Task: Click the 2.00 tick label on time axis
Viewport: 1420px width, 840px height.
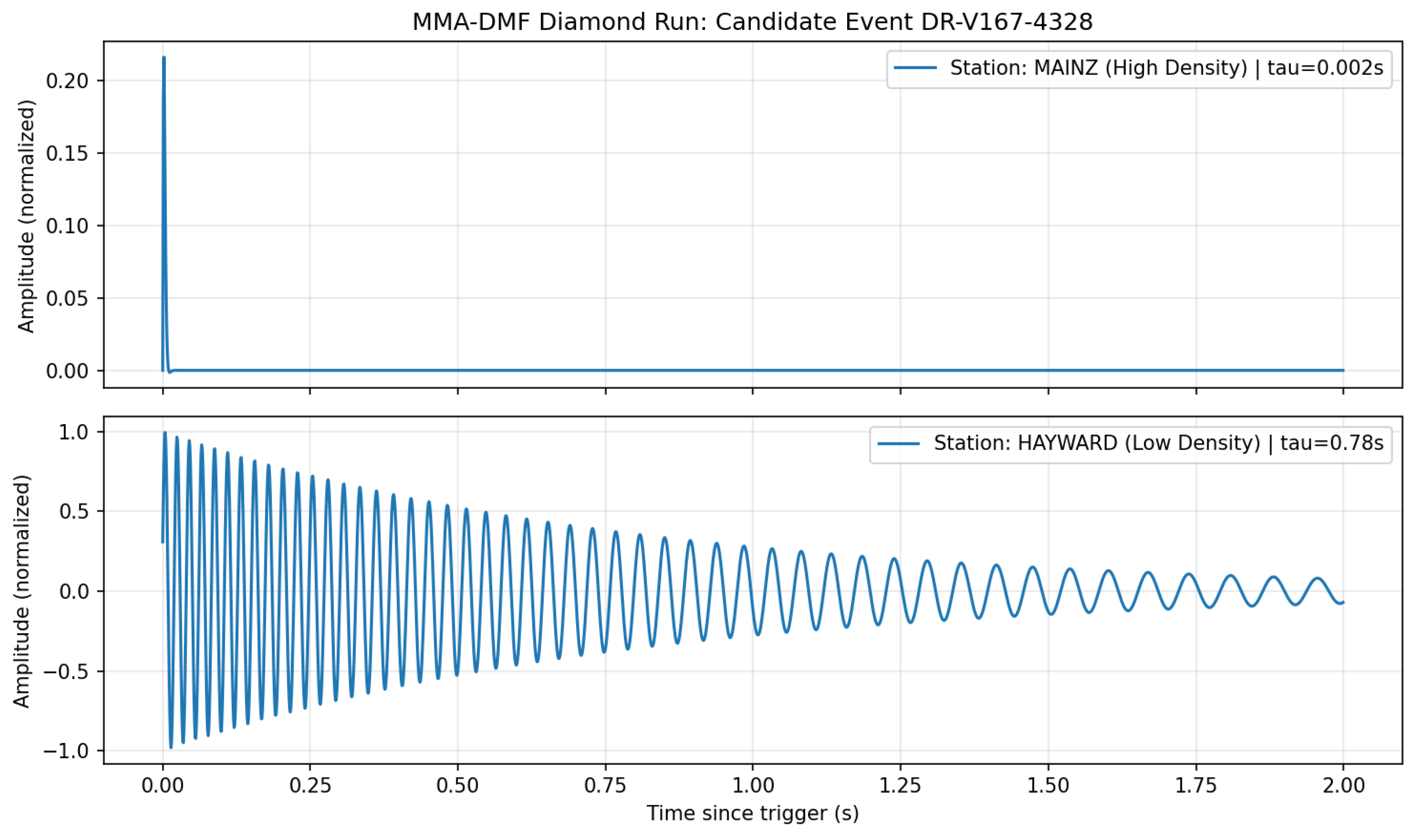Action: coord(1343,786)
